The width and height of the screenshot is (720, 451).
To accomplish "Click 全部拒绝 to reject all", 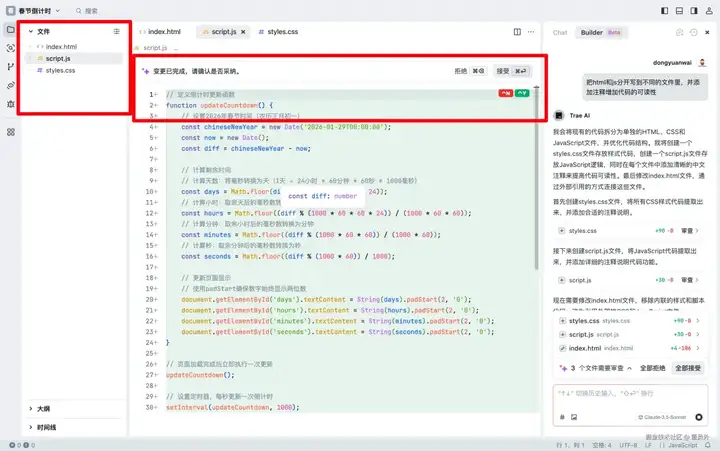I will click(x=652, y=368).
